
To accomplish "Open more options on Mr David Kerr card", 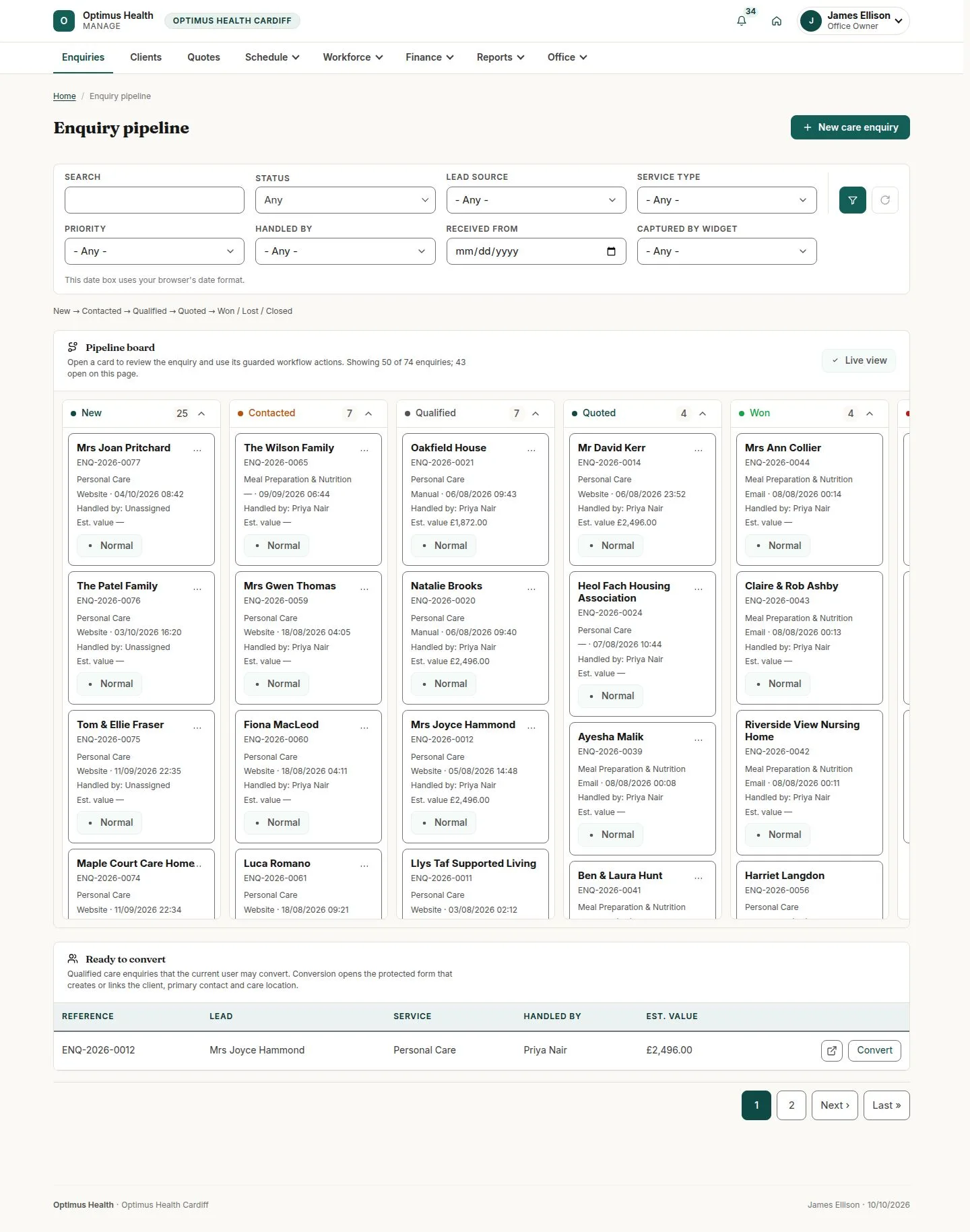I will (x=699, y=450).
